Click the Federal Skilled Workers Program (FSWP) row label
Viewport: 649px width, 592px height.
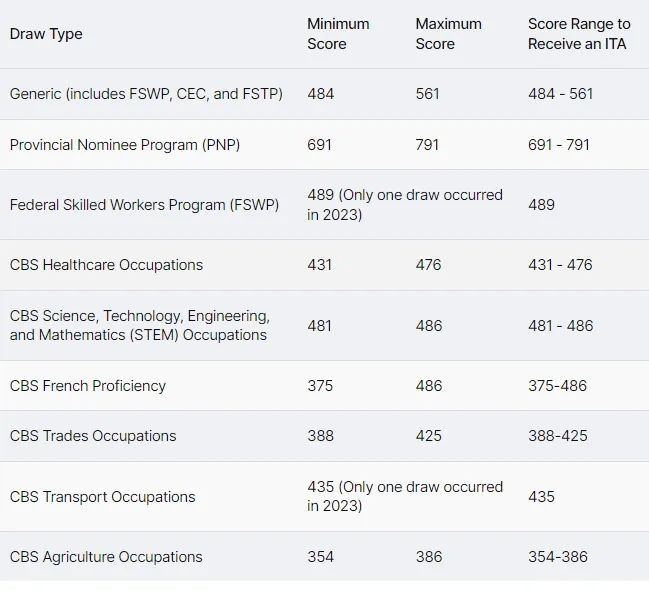[145, 205]
